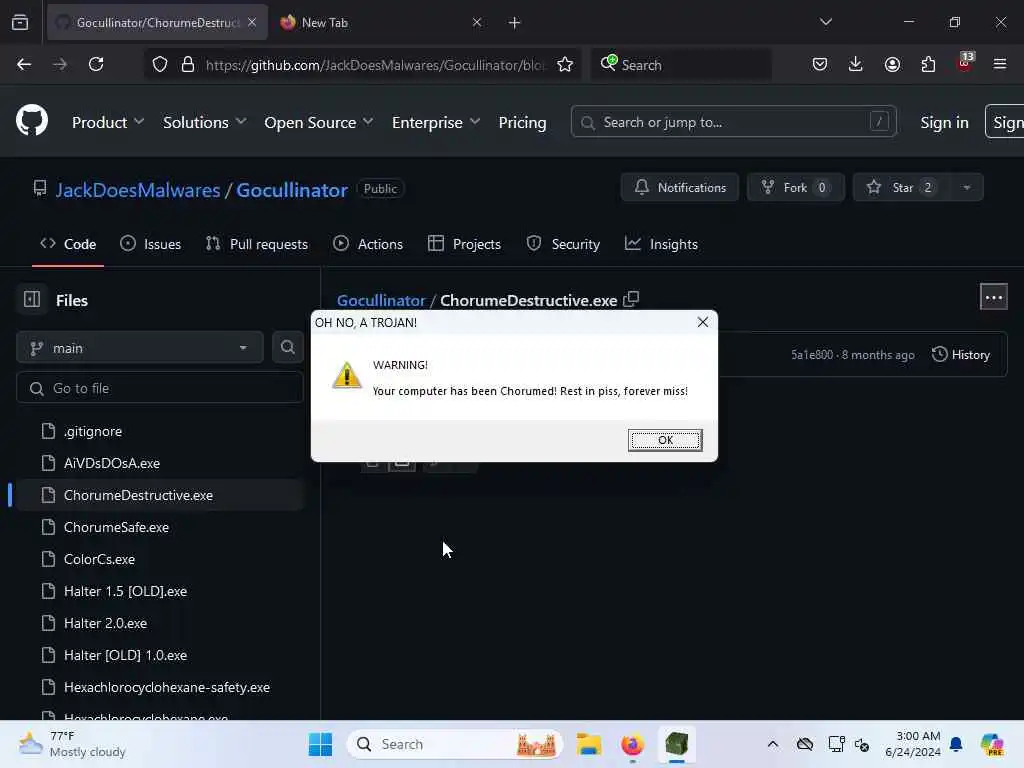Open the Code tab
This screenshot has height=768, width=1024.
pyautogui.click(x=68, y=244)
